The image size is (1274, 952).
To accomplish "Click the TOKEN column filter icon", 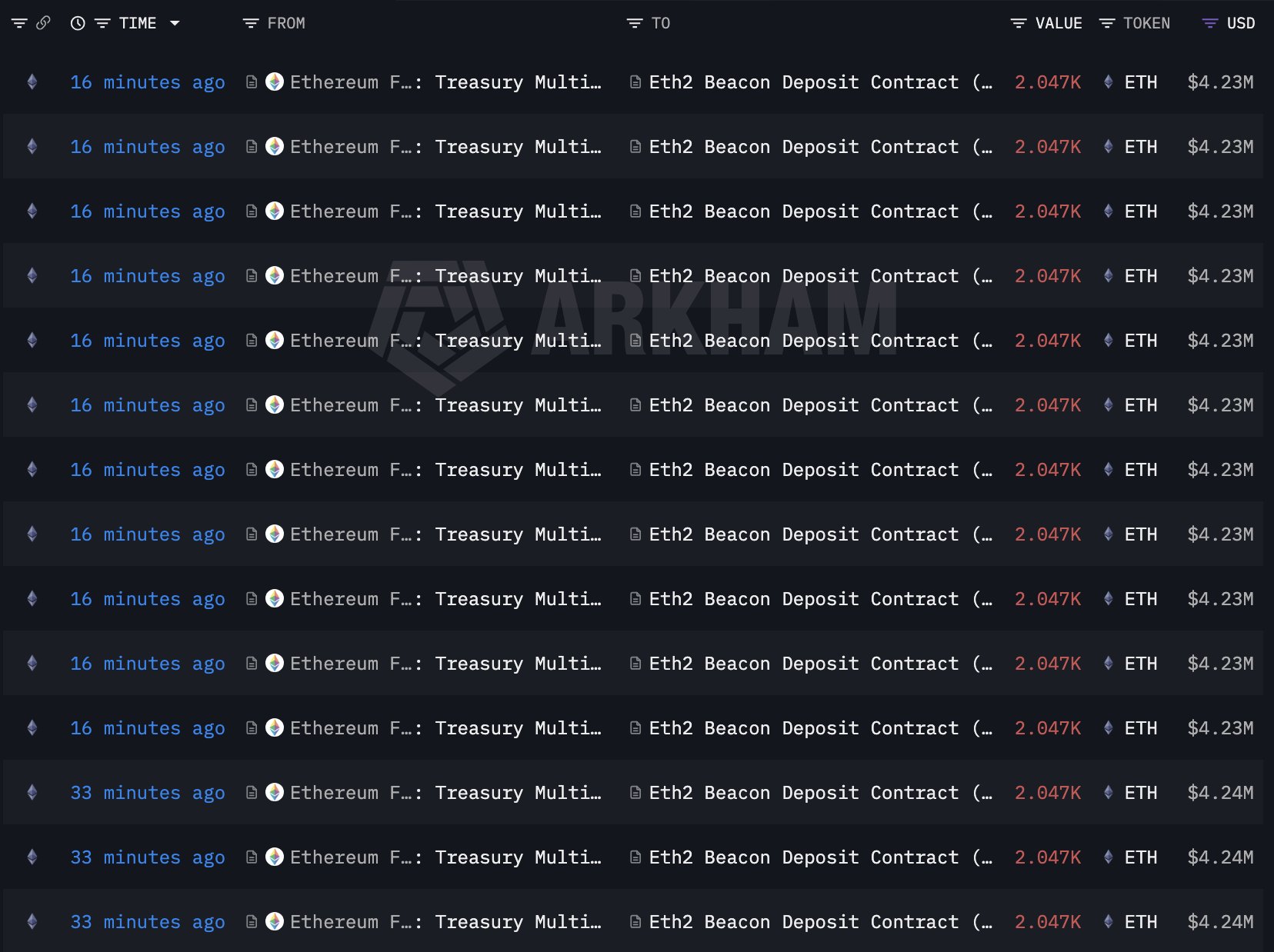I will click(1106, 24).
